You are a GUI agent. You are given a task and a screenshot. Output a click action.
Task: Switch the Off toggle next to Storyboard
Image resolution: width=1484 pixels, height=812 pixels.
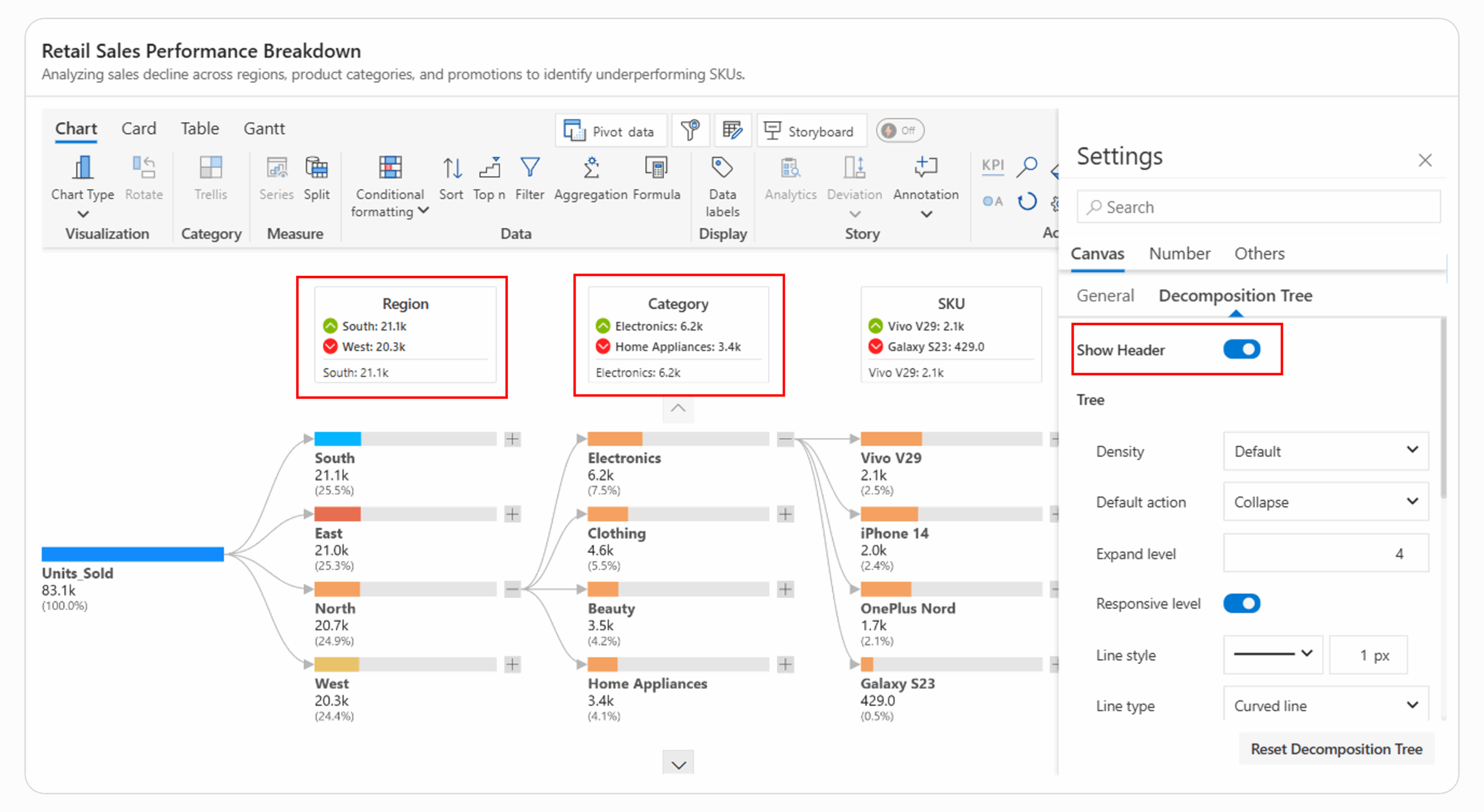coord(900,130)
